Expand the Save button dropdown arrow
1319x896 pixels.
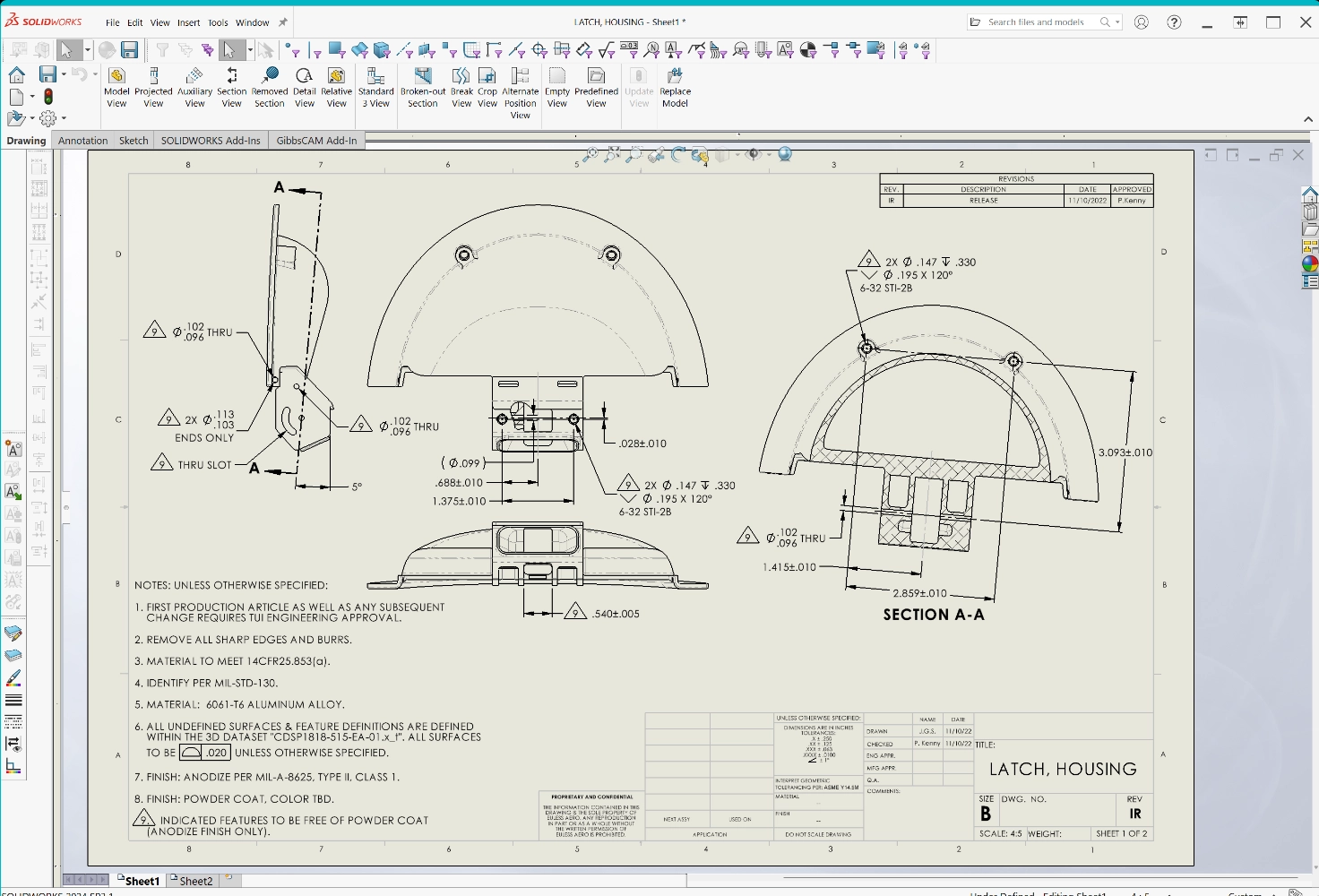(x=64, y=74)
